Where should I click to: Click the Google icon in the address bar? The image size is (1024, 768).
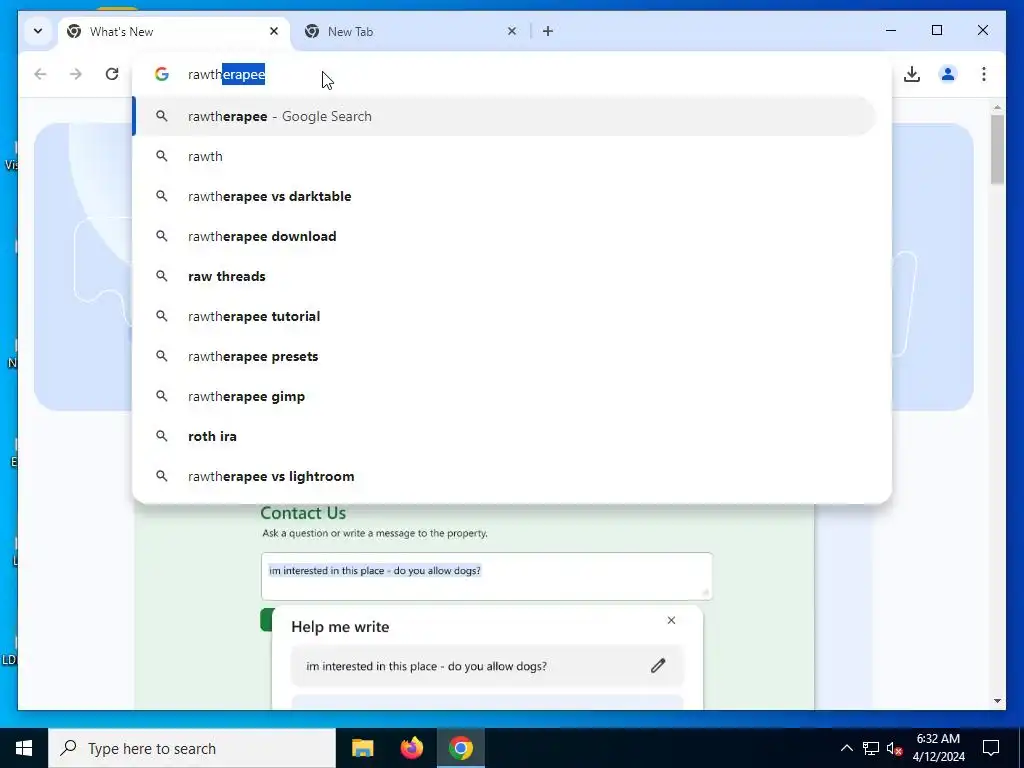161,74
